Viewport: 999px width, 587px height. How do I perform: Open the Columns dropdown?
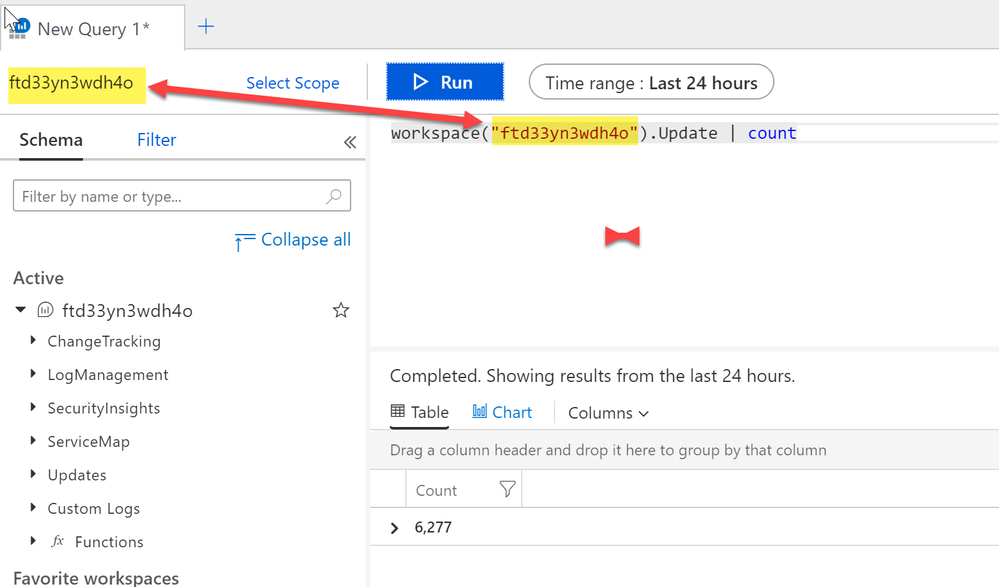point(608,413)
